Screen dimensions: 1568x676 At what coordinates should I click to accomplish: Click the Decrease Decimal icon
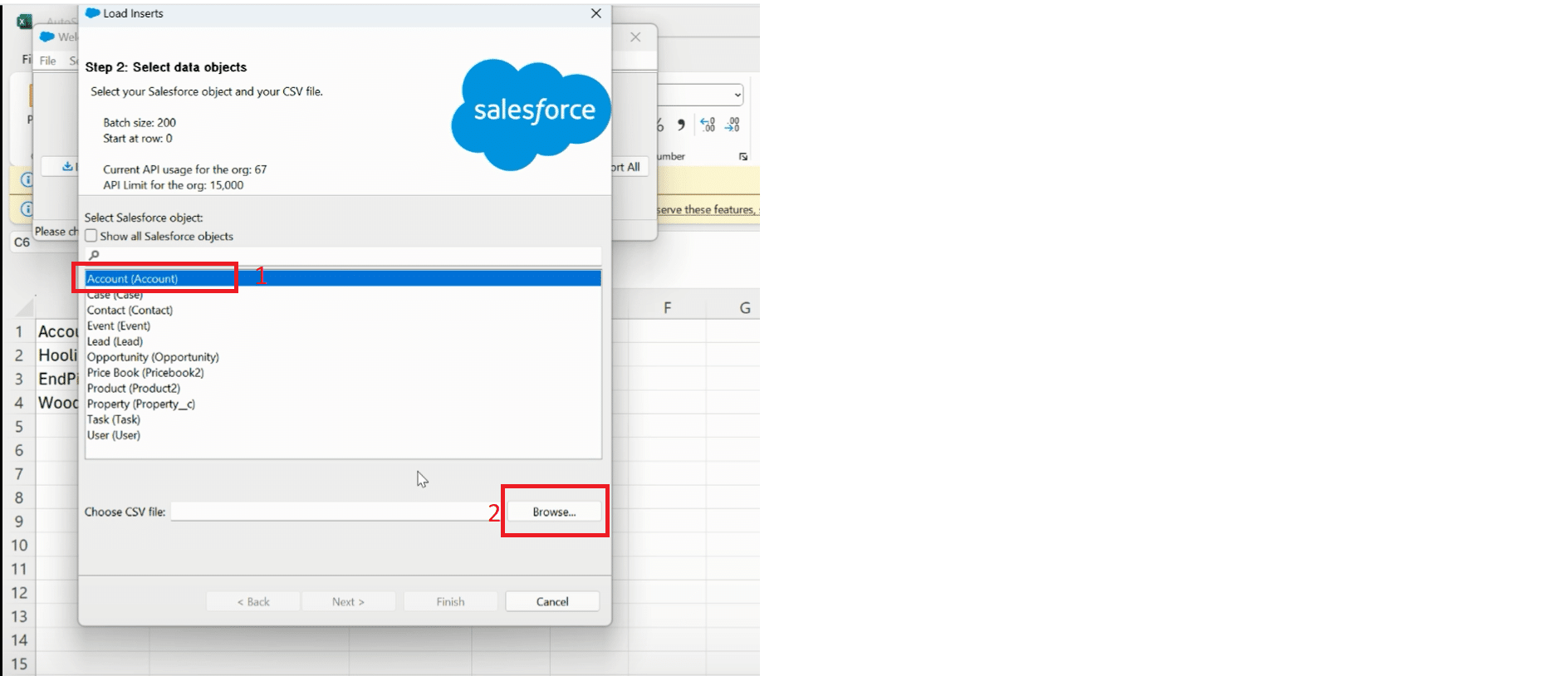[732, 125]
